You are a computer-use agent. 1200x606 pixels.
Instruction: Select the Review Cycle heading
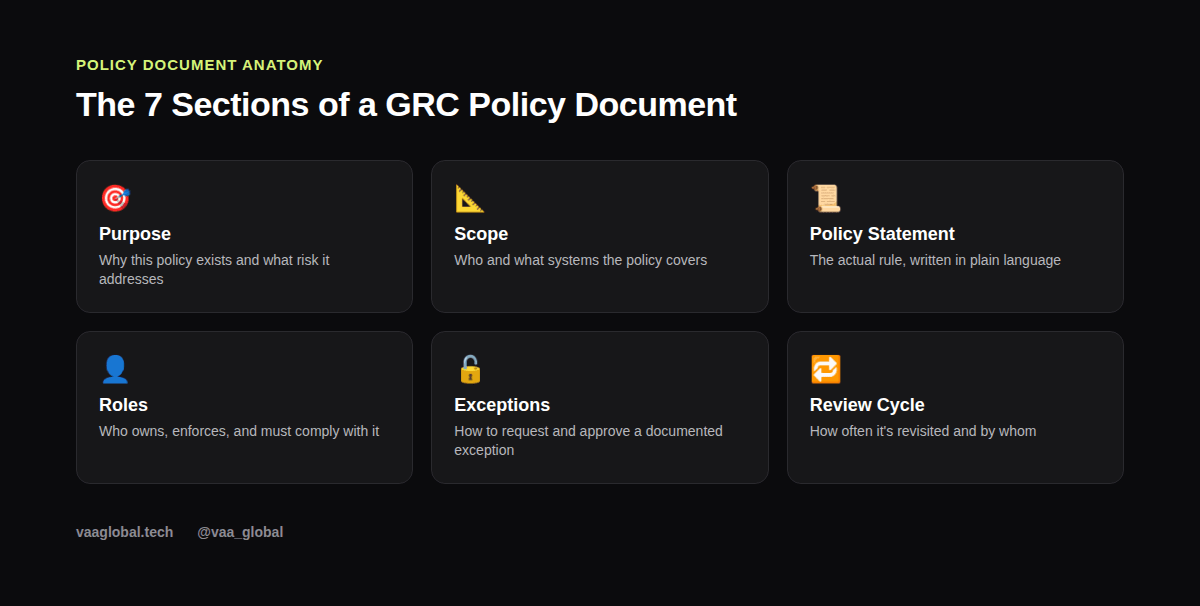coord(867,405)
